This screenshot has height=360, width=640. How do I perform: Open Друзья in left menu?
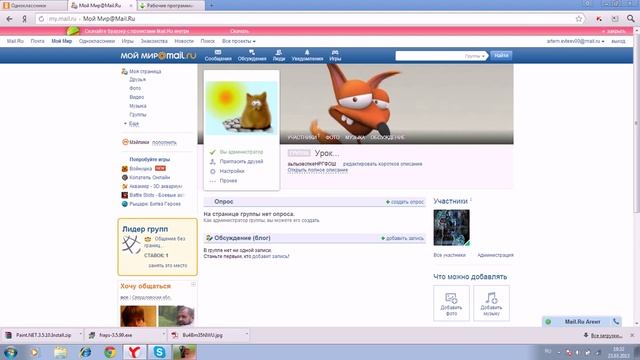point(138,80)
